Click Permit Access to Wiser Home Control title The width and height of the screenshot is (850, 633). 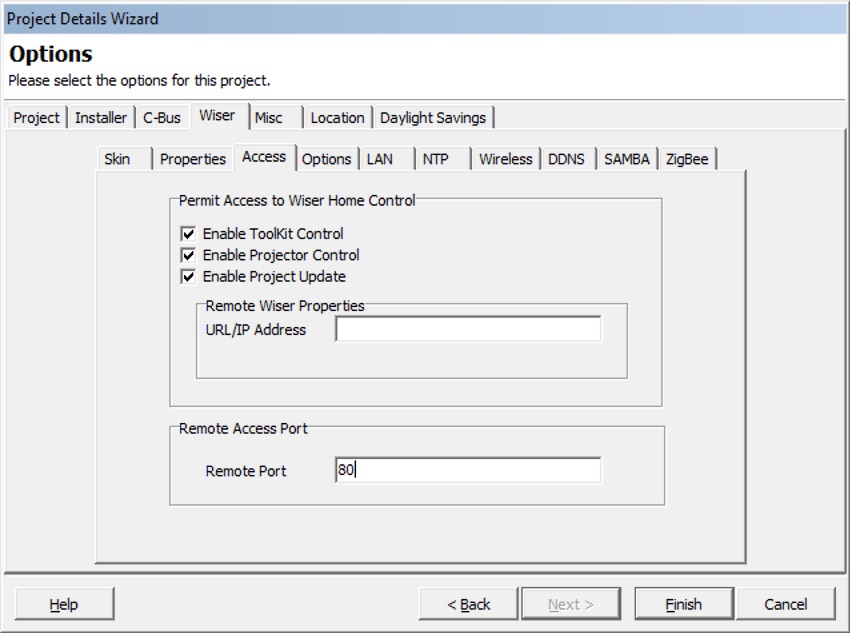(x=297, y=201)
